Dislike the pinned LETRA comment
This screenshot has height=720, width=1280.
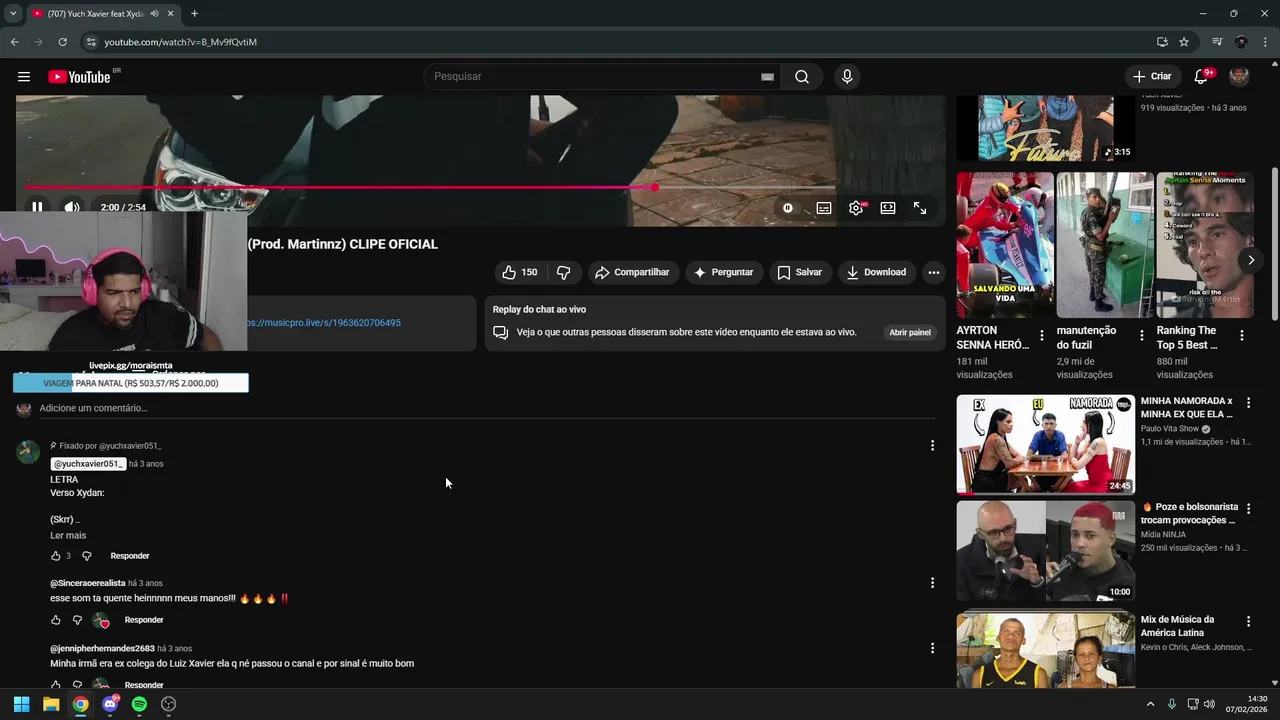(x=86, y=556)
